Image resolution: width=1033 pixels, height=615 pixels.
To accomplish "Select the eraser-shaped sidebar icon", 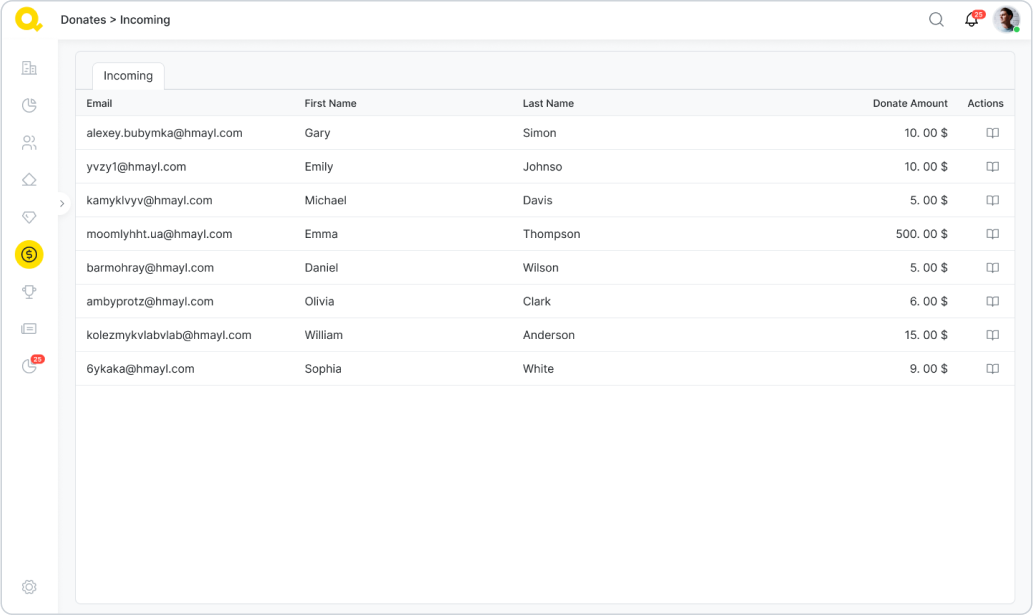I will (x=29, y=180).
